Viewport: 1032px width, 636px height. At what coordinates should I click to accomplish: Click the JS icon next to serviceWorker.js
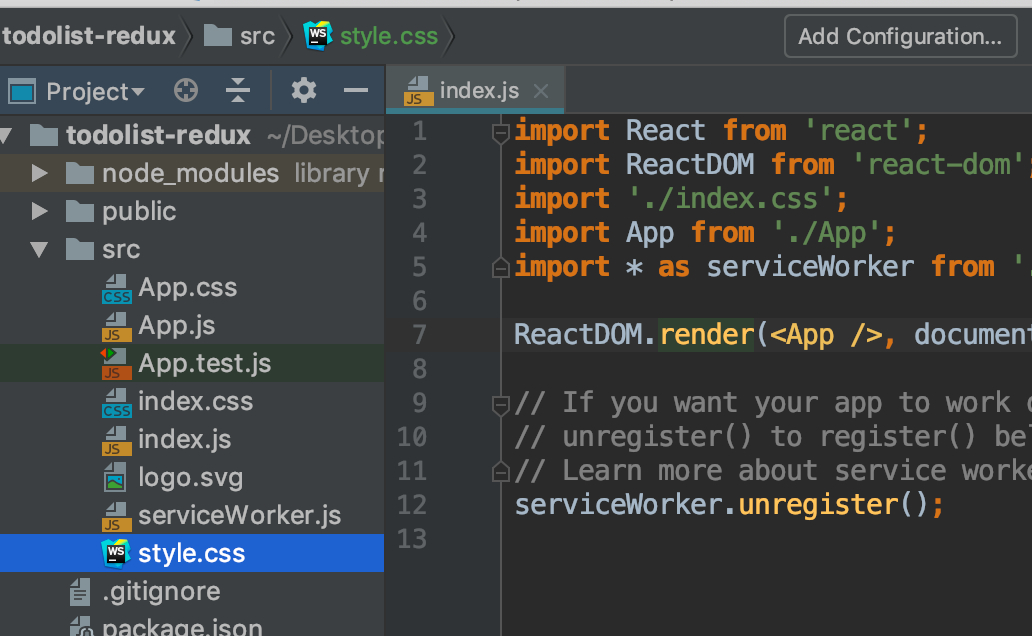click(x=116, y=516)
